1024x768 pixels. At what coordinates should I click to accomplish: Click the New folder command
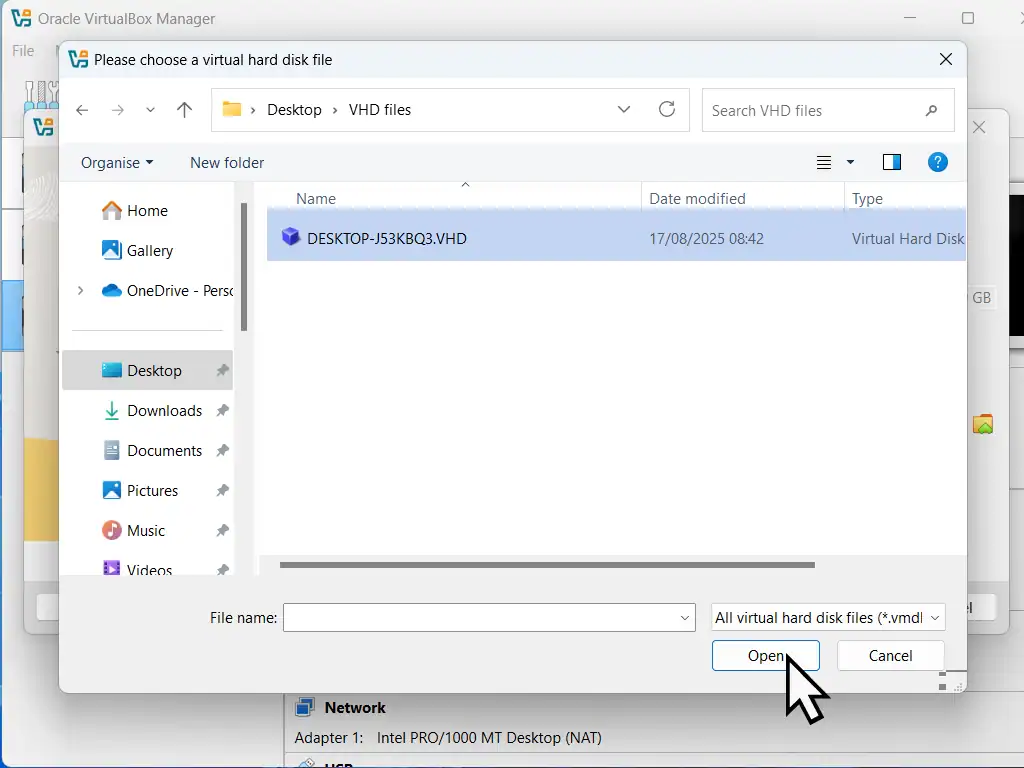click(x=227, y=162)
